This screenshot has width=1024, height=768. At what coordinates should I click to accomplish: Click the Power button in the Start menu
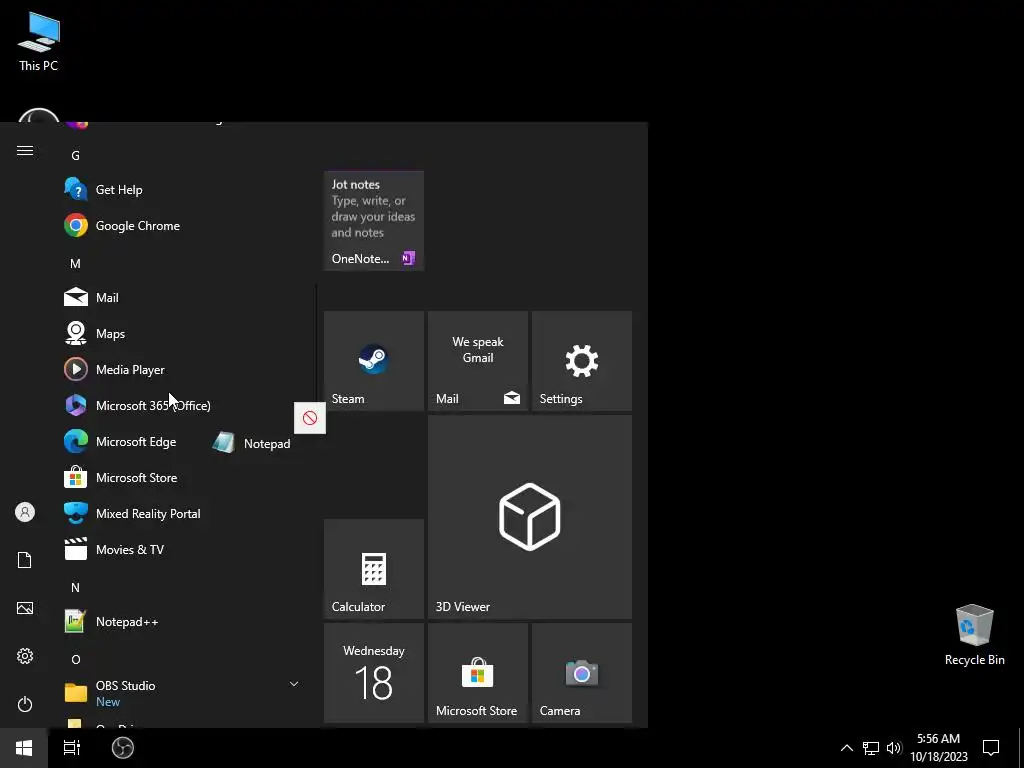point(25,704)
